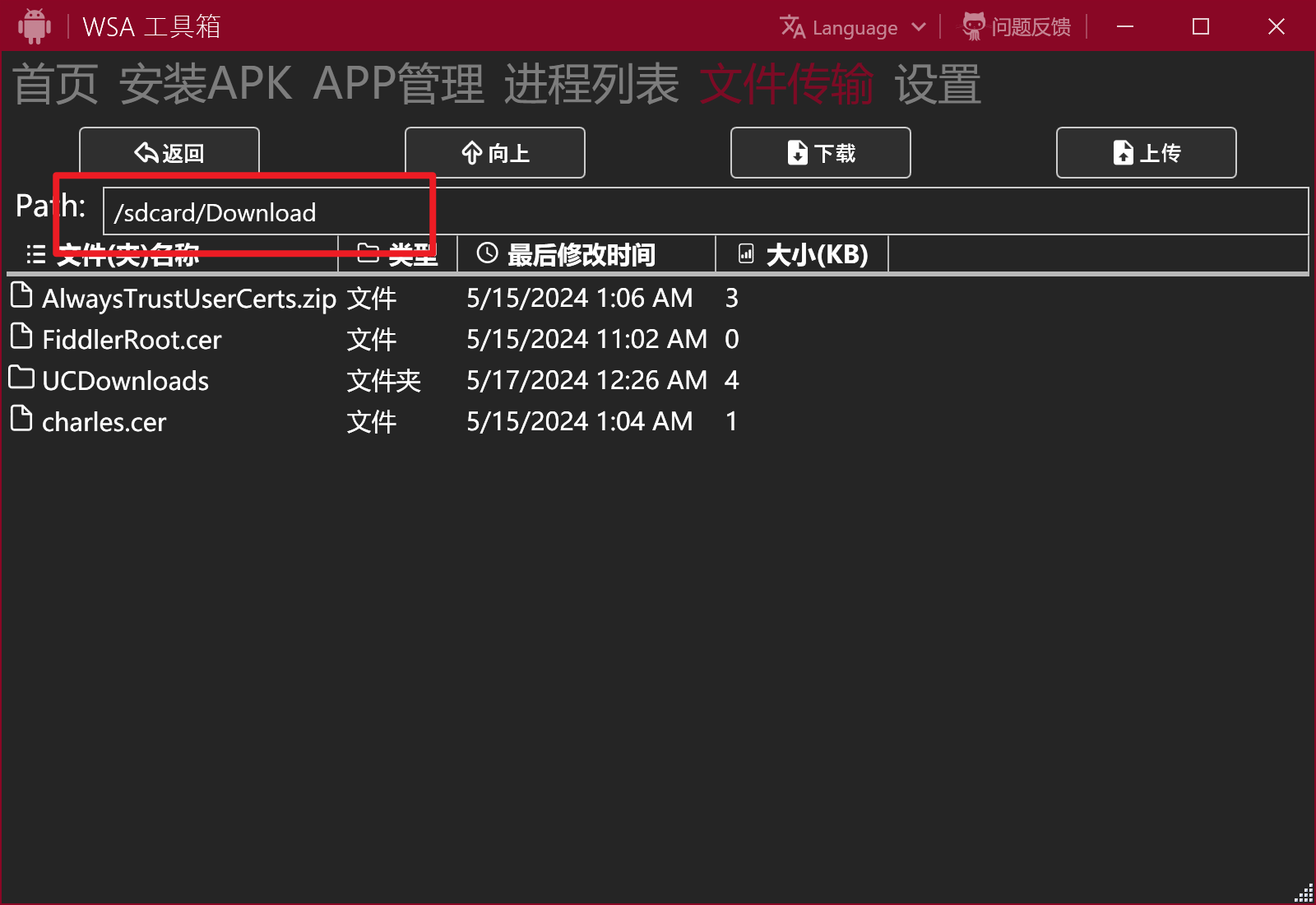Switch to the 首页 tab
Viewport: 1316px width, 905px height.
pyautogui.click(x=55, y=84)
